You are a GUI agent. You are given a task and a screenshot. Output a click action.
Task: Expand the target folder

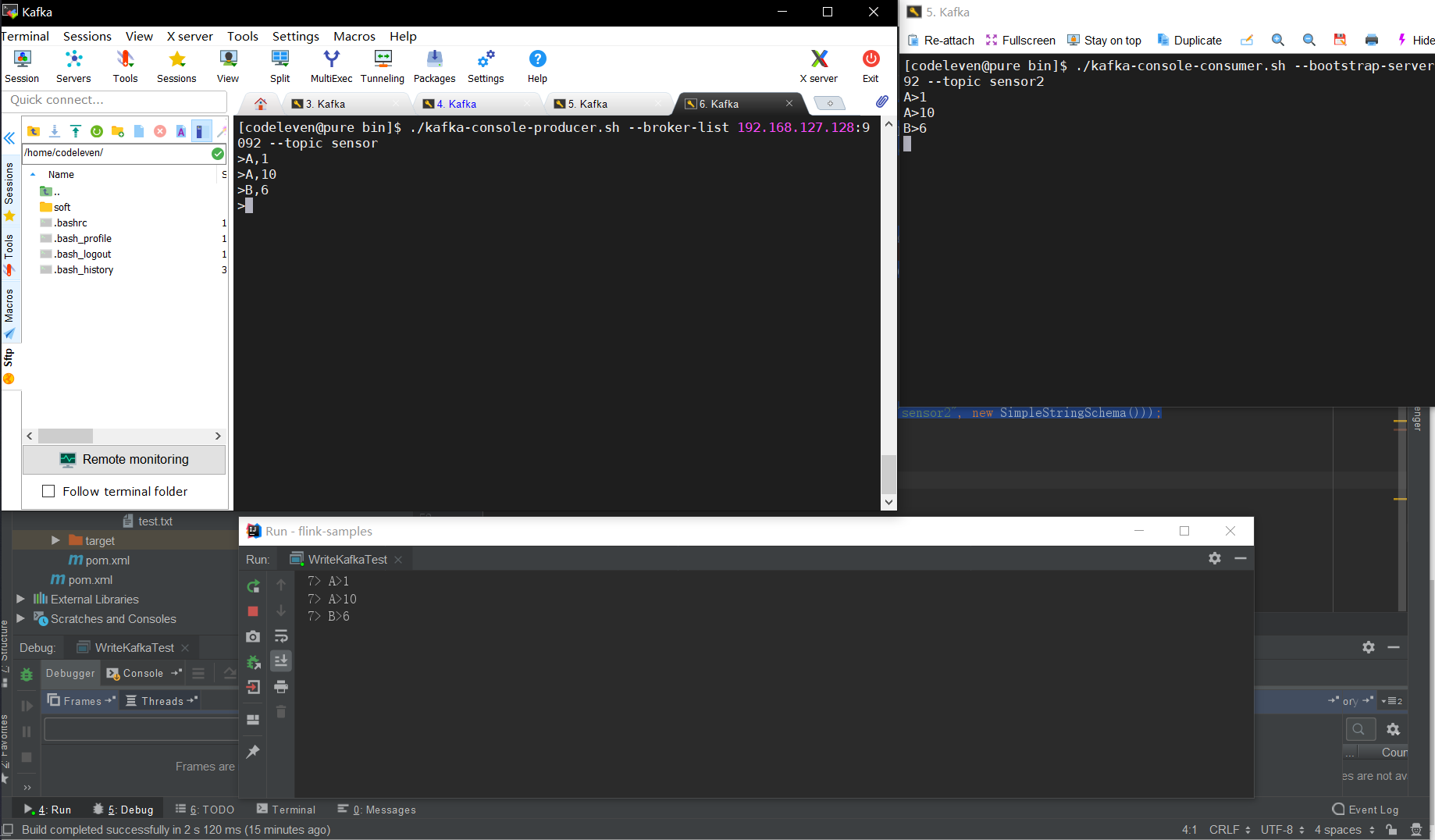[55, 540]
